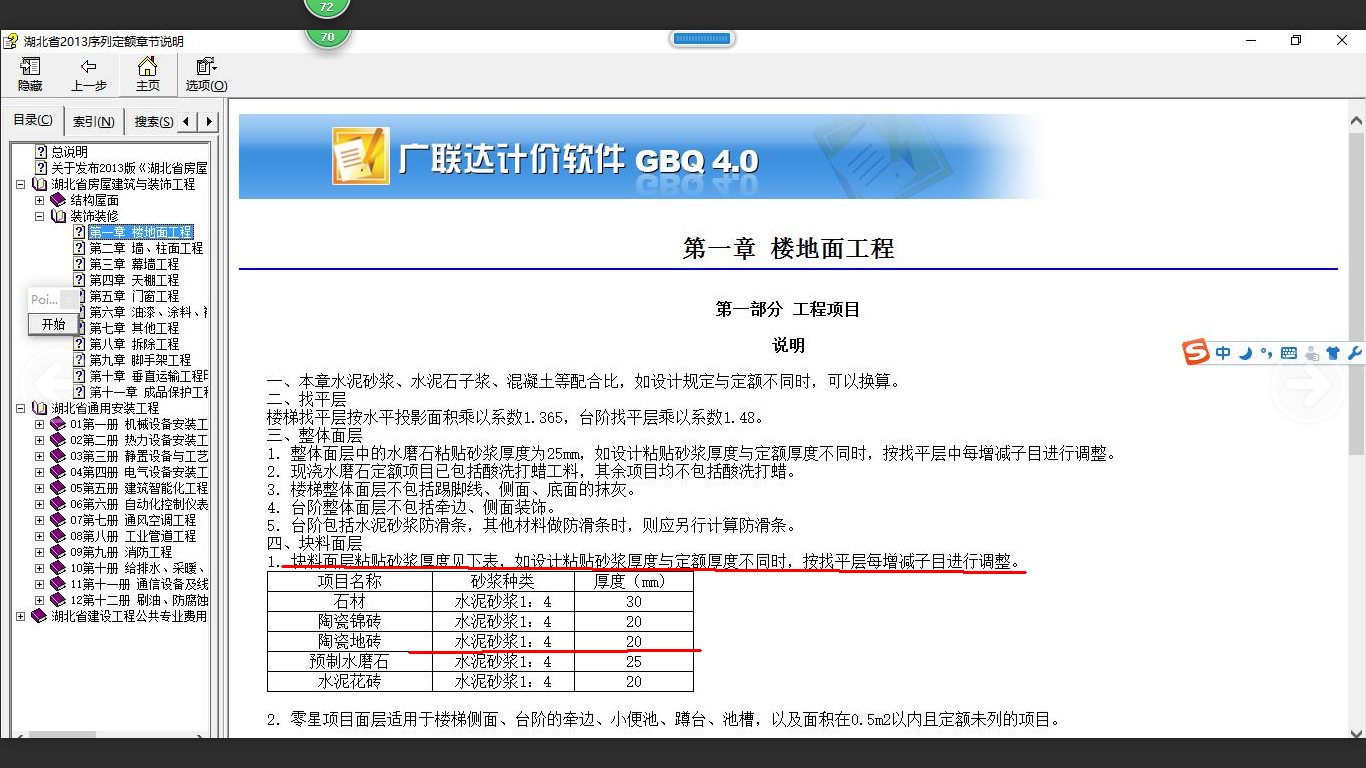
Task: Select 第三章 幕墙工程 topic
Action: (134, 264)
